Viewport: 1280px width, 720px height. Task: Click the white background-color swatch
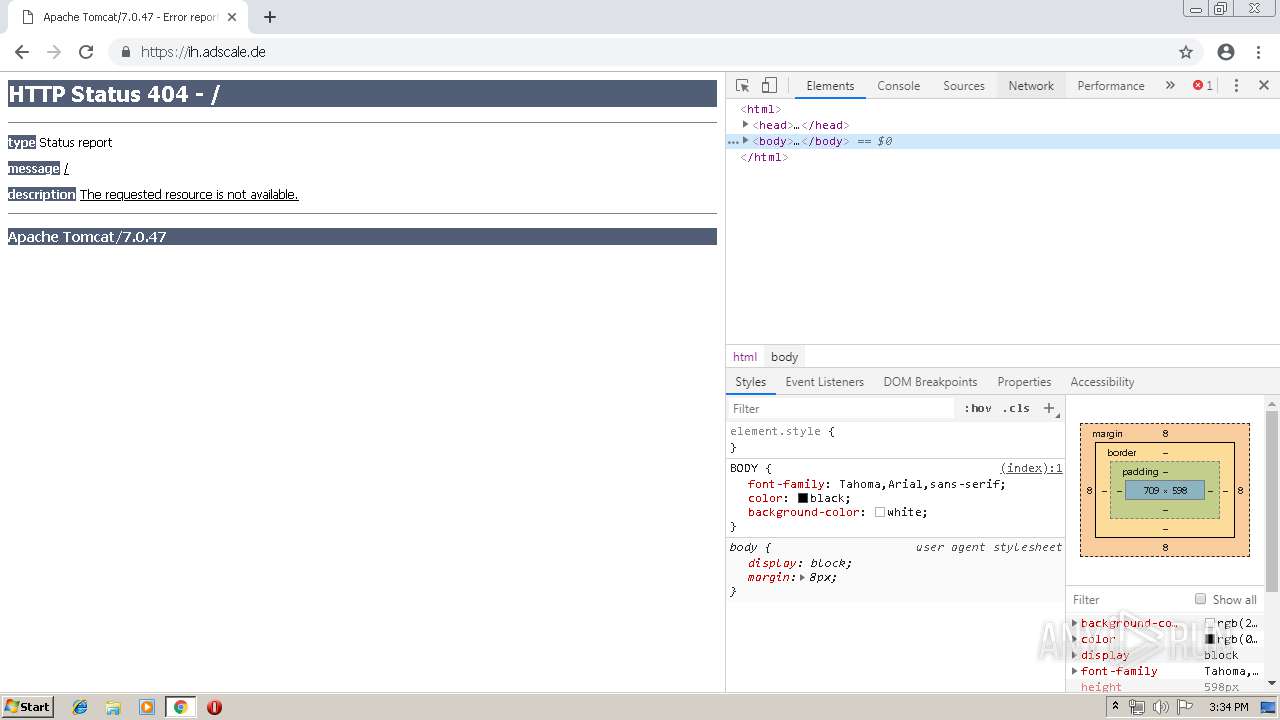[x=880, y=512]
